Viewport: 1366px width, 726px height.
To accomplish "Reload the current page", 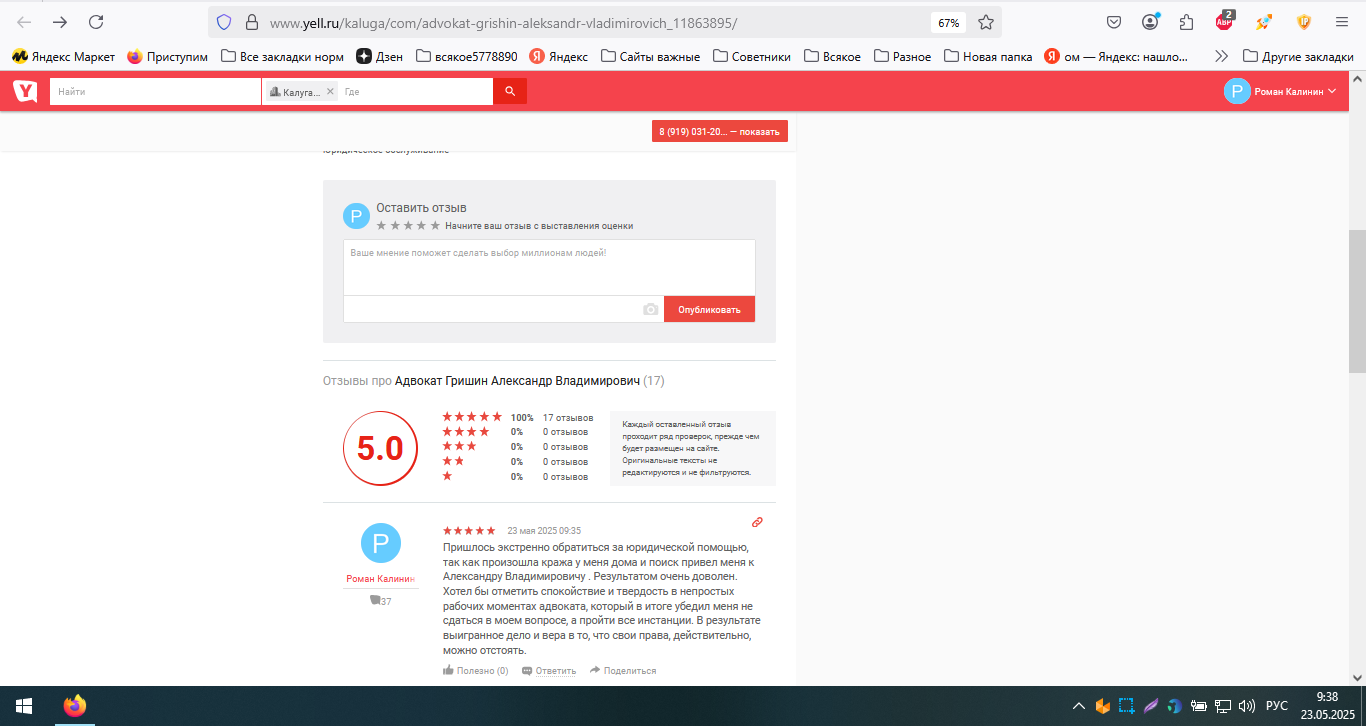I will coord(96,22).
